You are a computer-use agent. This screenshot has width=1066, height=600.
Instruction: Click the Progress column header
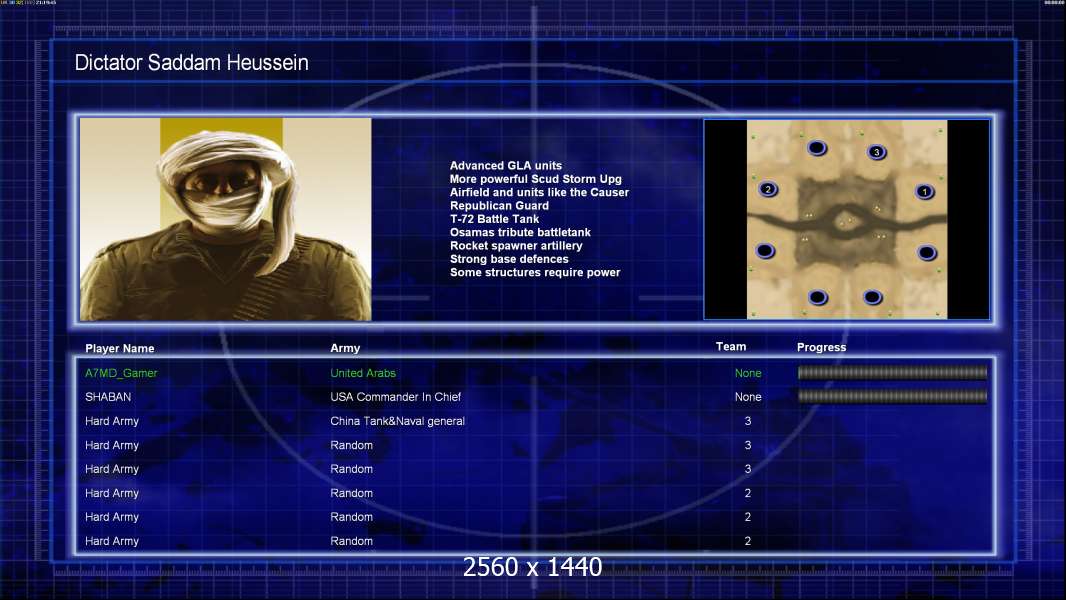point(821,348)
